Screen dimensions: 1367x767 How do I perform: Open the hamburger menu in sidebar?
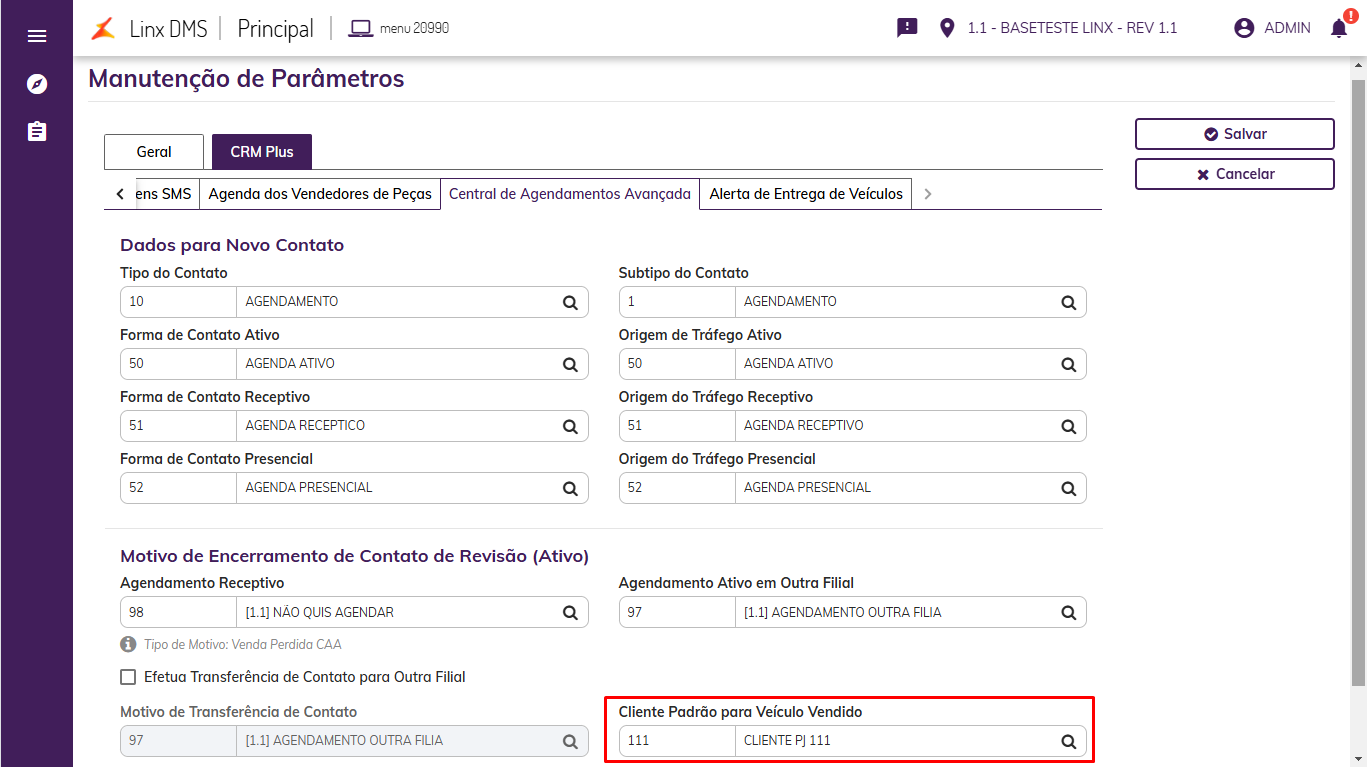[x=37, y=36]
